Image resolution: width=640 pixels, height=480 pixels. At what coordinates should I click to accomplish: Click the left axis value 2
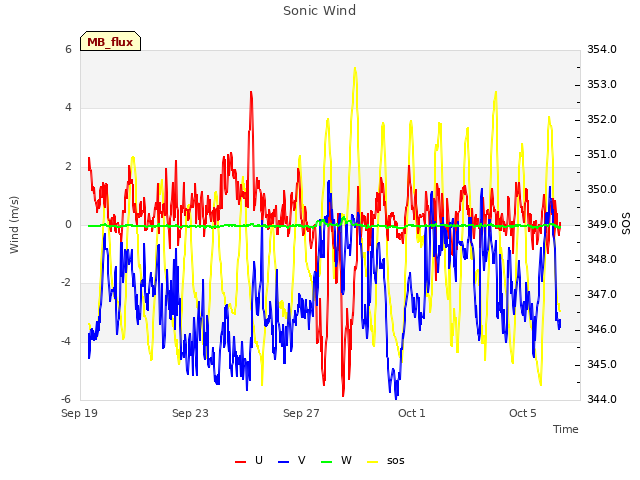pos(68,166)
